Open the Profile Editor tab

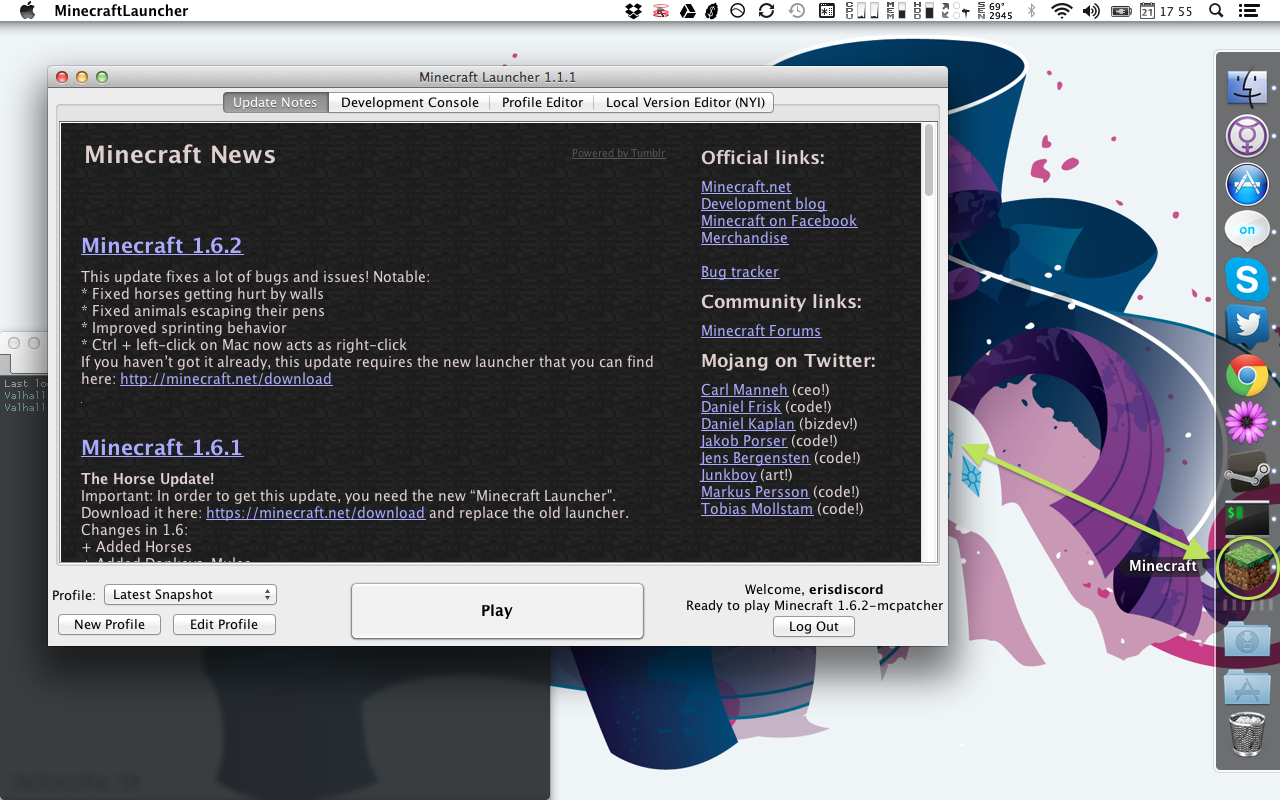[542, 103]
